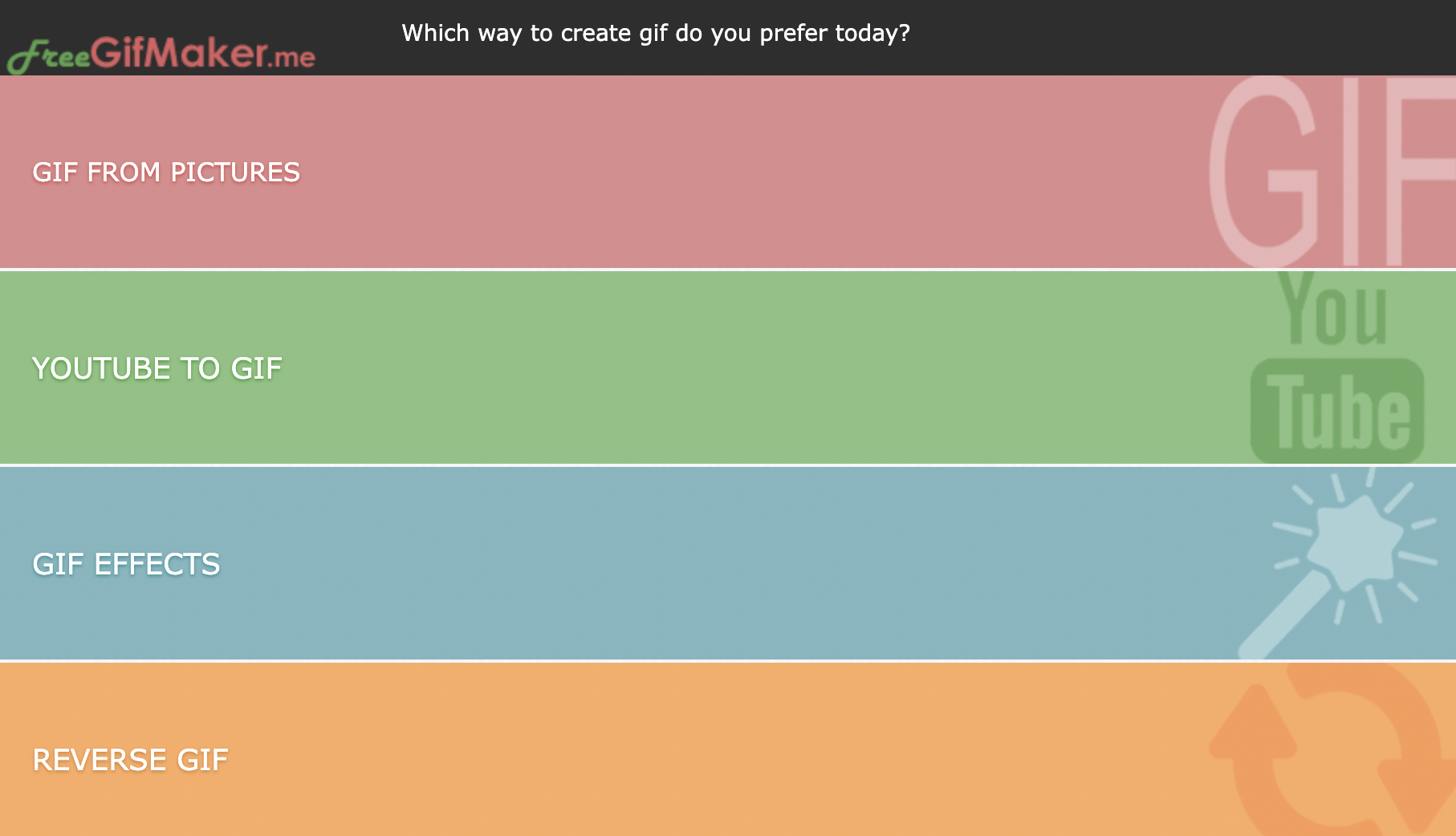1456x836 pixels.
Task: Click the large letter G watermark
Action: (1264, 172)
